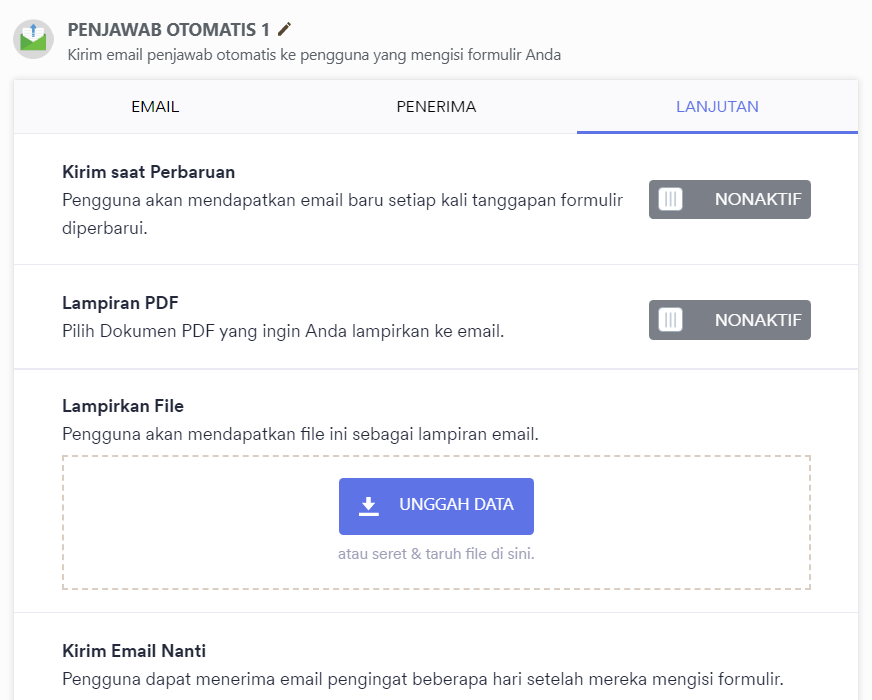Click the UNGGAH DATA button
This screenshot has width=872, height=700.
437,506
